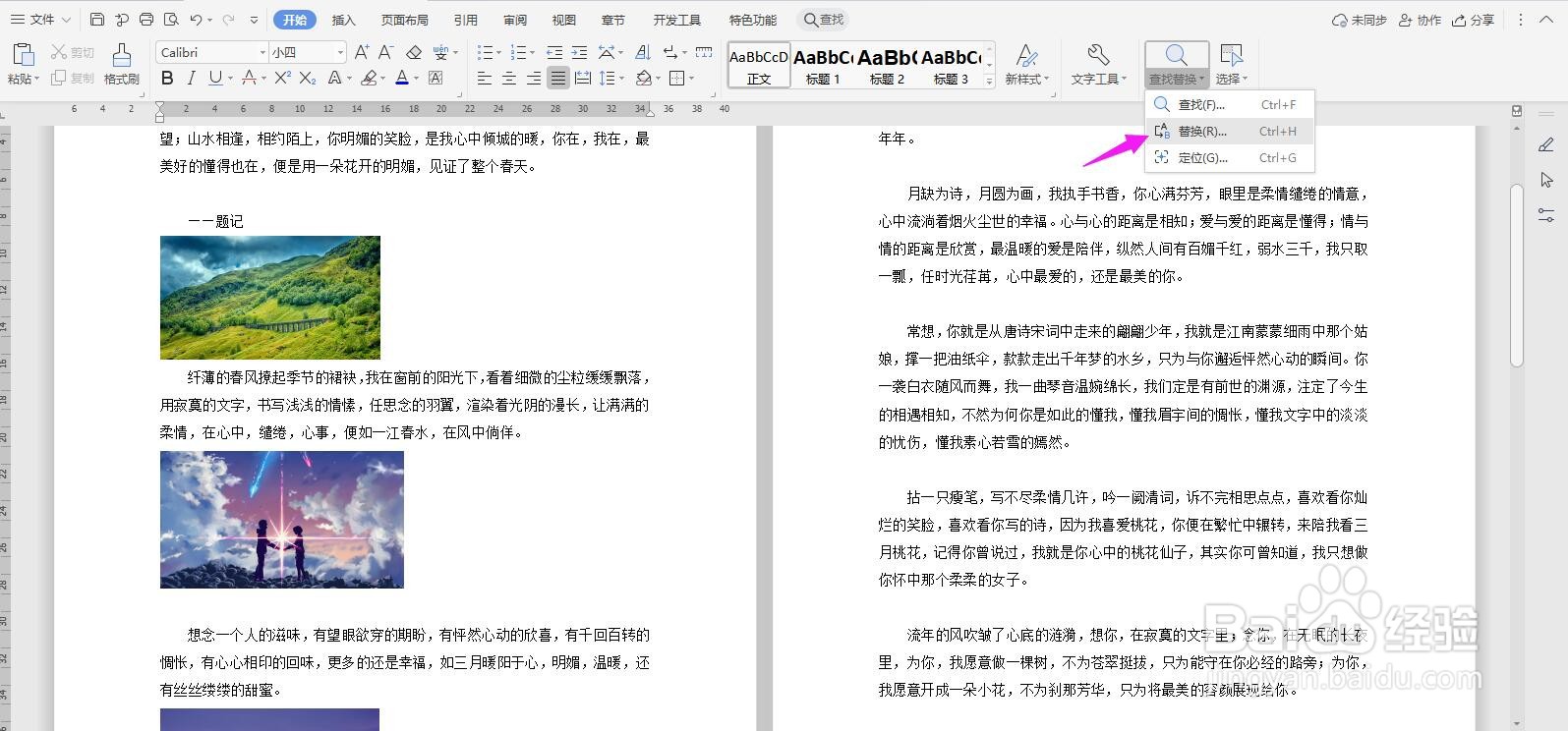Apply the Heading 1 (标题 1) style
The image size is (1568, 731).
pyautogui.click(x=823, y=66)
